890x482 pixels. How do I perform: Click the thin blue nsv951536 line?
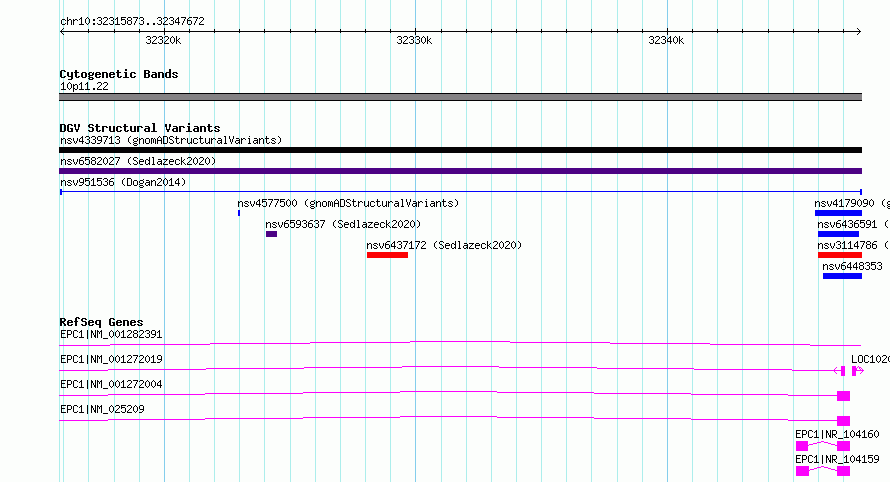pos(460,192)
